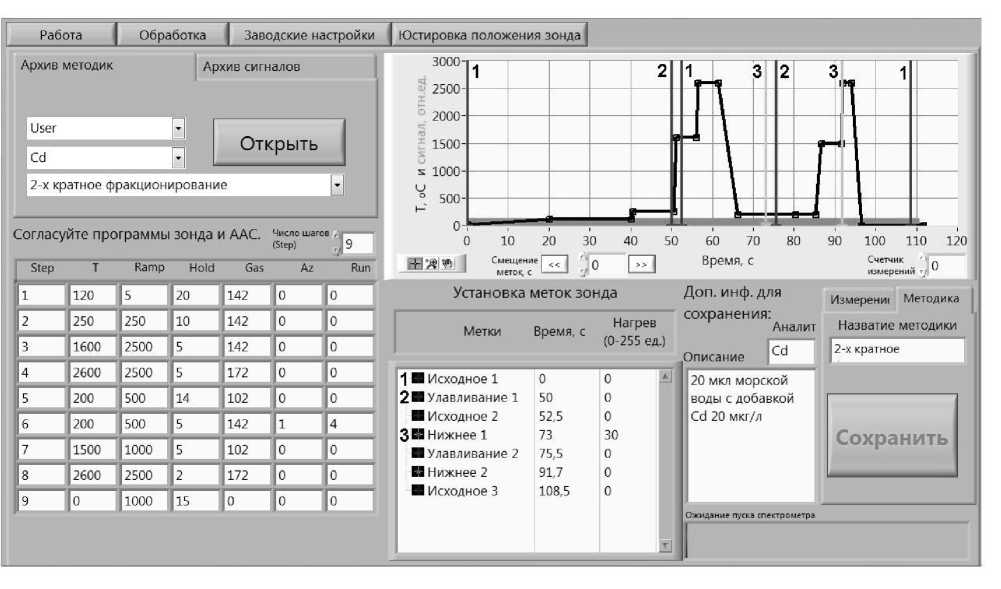The height and width of the screenshot is (589, 1001).
Task: Select the zoom graph tool
Action: point(432,264)
